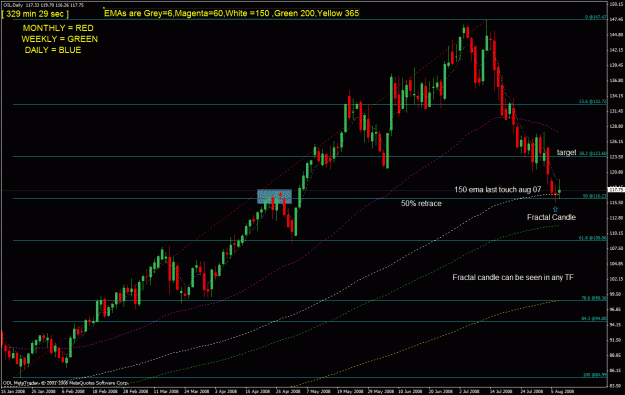Click the cyan arrow above Fractal Candle
The height and width of the screenshot is (395, 625).
pyautogui.click(x=555, y=209)
